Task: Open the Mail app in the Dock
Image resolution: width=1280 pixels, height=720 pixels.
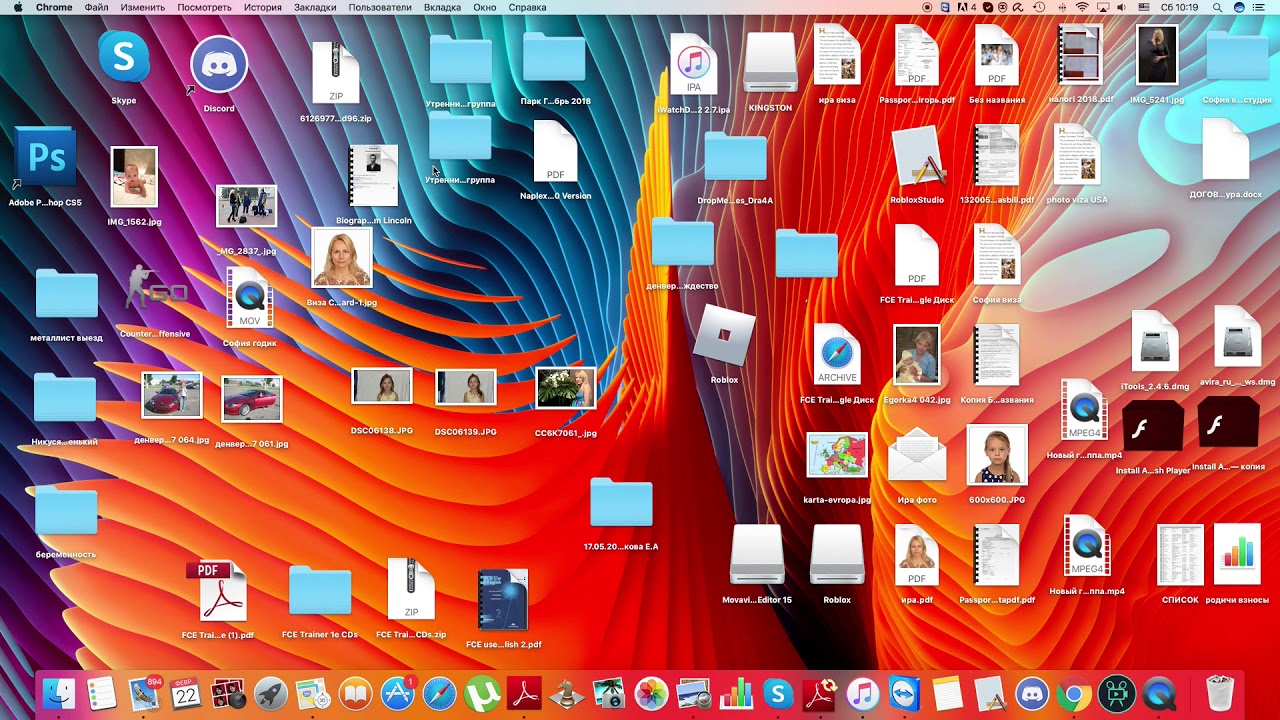Action: pyautogui.click(x=144, y=693)
